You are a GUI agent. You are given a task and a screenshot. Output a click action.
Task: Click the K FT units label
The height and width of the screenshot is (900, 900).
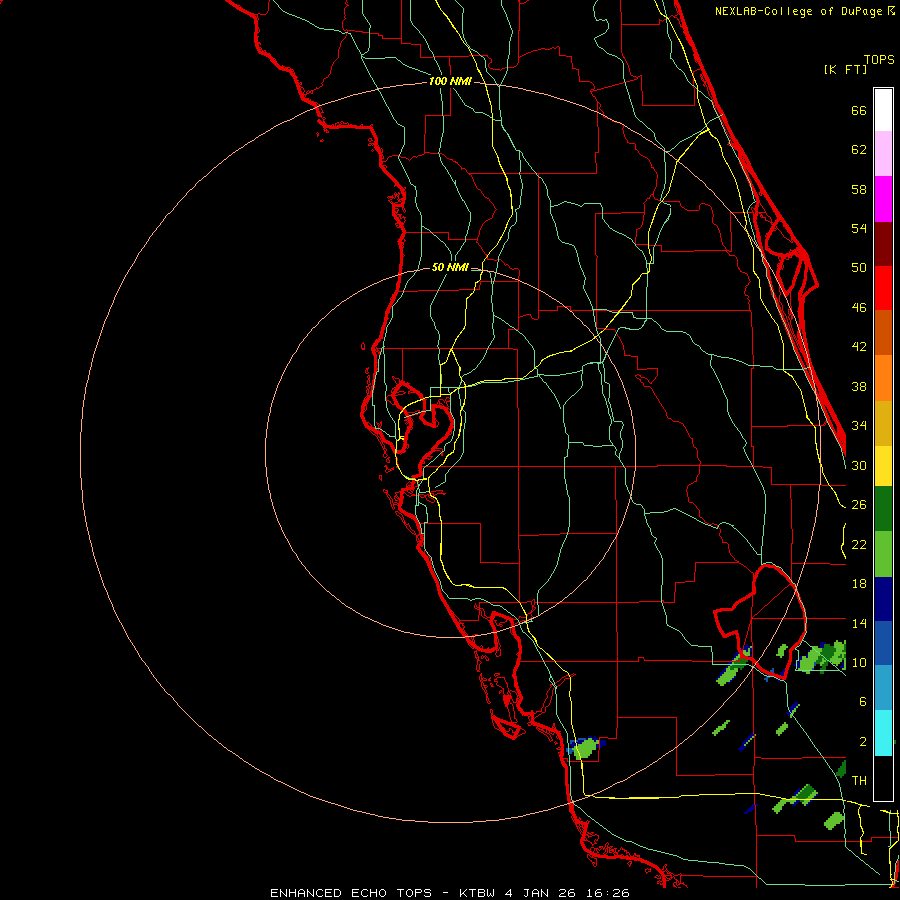(x=845, y=69)
